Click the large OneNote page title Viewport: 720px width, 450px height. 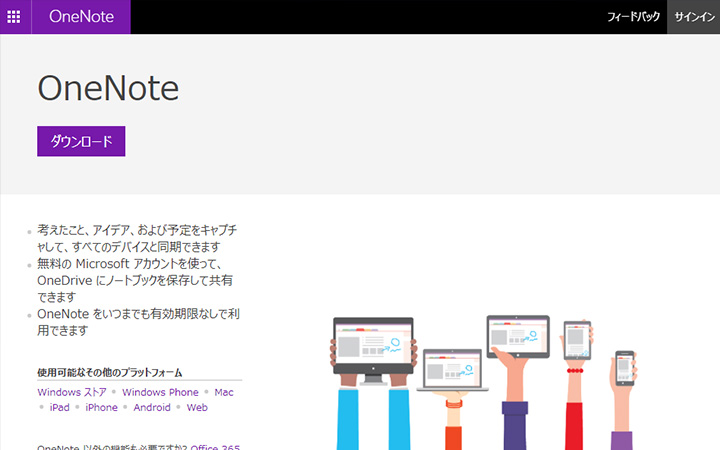pyautogui.click(x=108, y=89)
